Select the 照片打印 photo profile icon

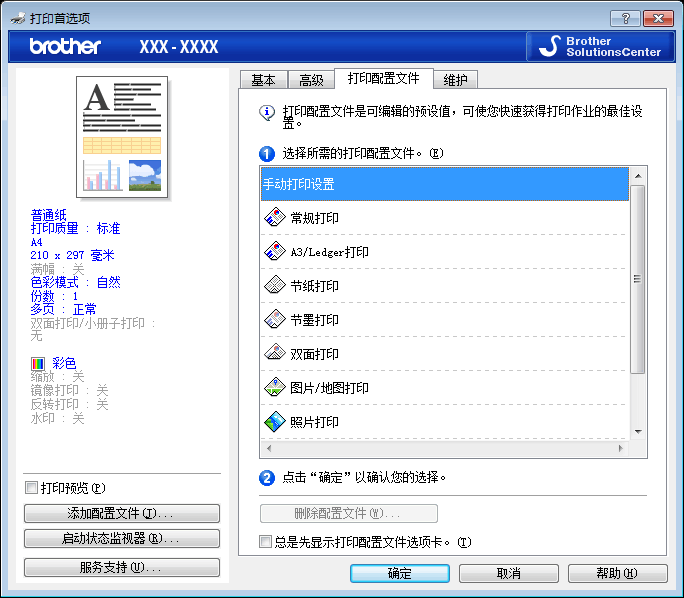click(x=275, y=422)
